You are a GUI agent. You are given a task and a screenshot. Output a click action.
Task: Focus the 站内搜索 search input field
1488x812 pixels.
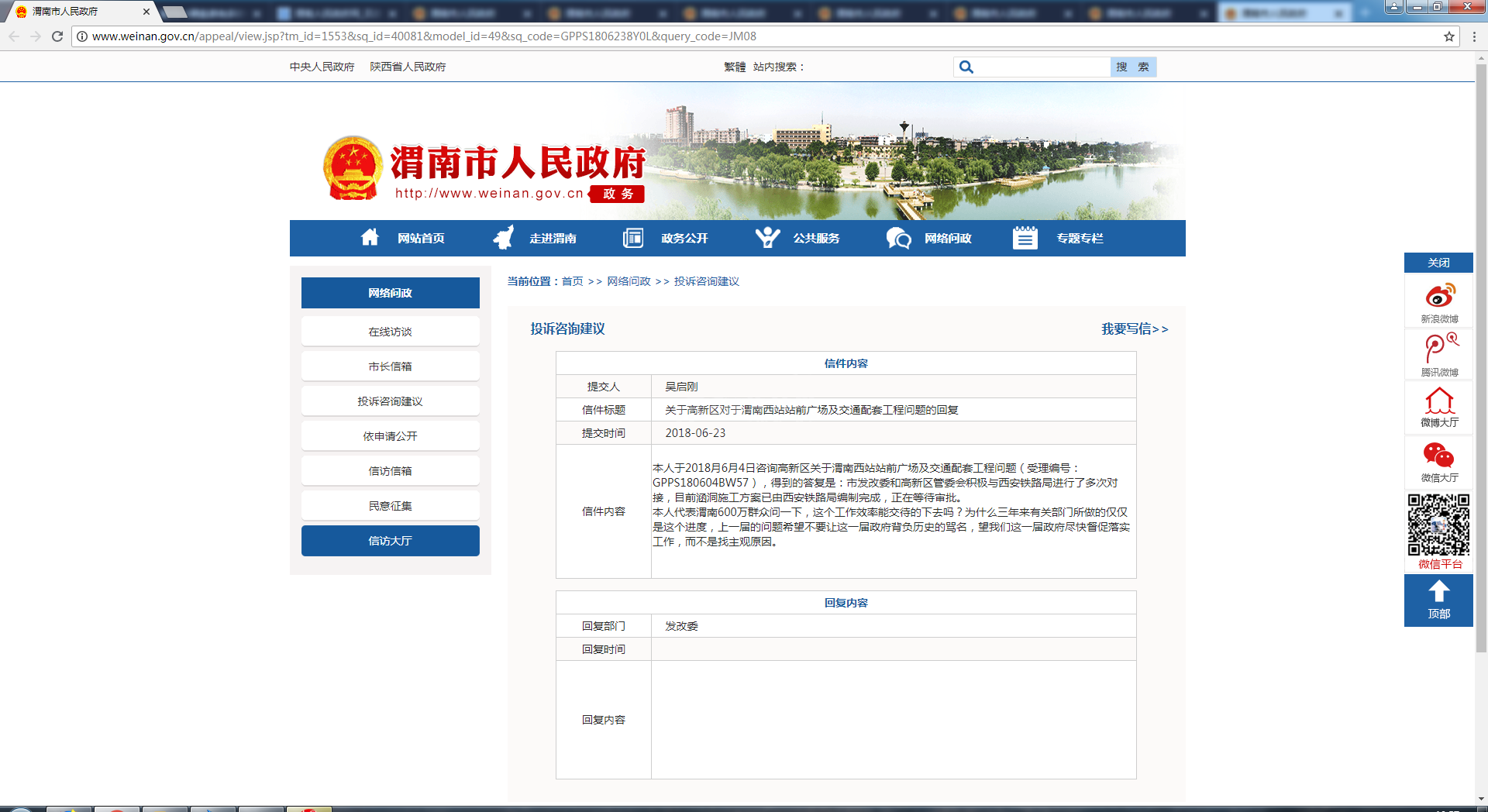[x=1042, y=67]
